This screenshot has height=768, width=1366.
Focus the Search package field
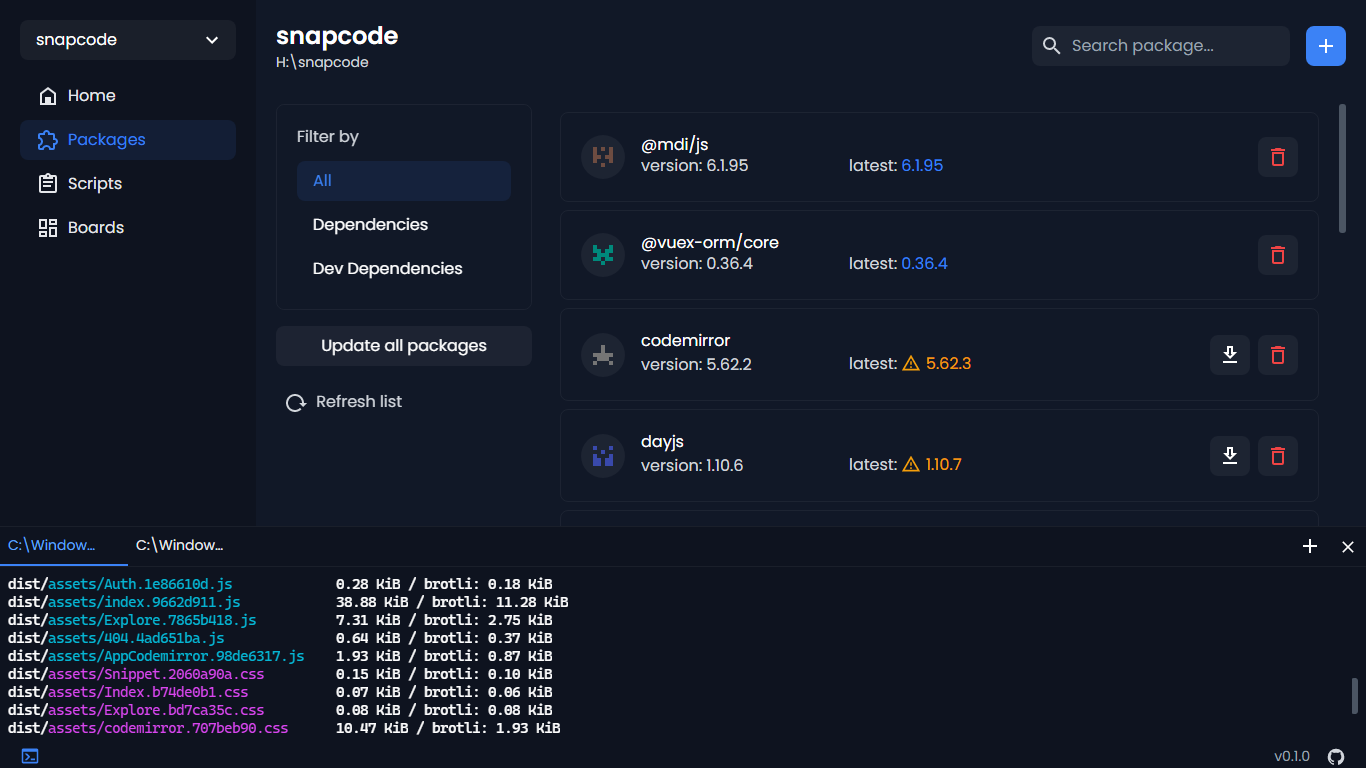[1161, 46]
